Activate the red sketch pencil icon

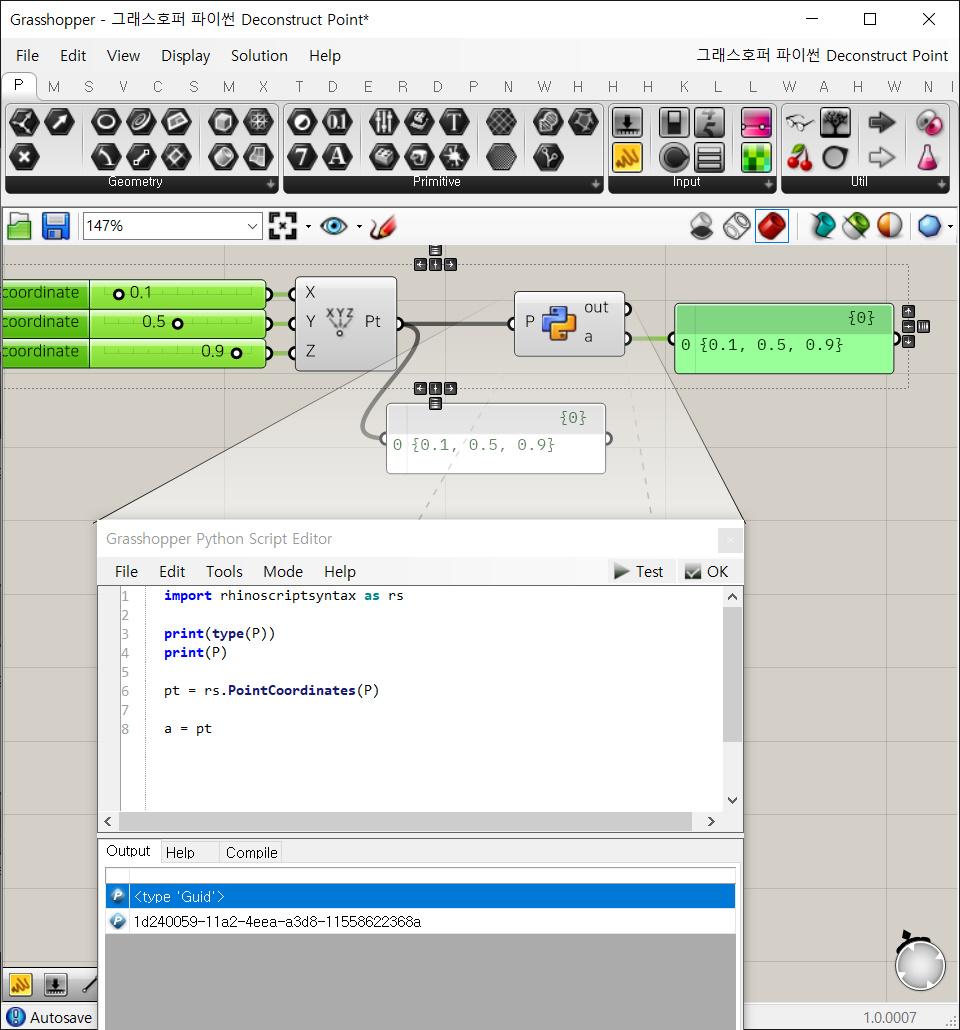point(383,227)
